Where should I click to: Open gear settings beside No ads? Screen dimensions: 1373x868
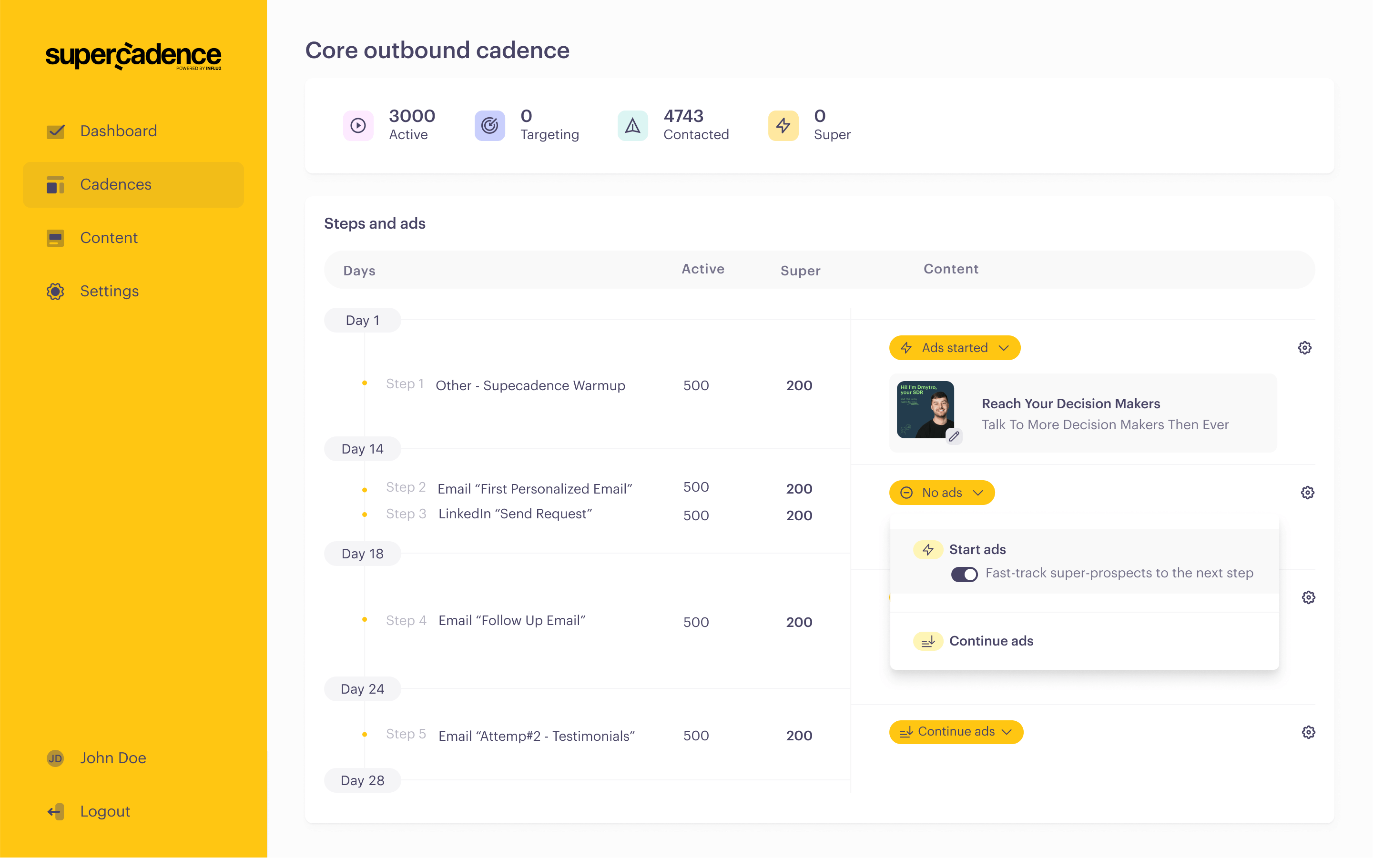pos(1307,493)
